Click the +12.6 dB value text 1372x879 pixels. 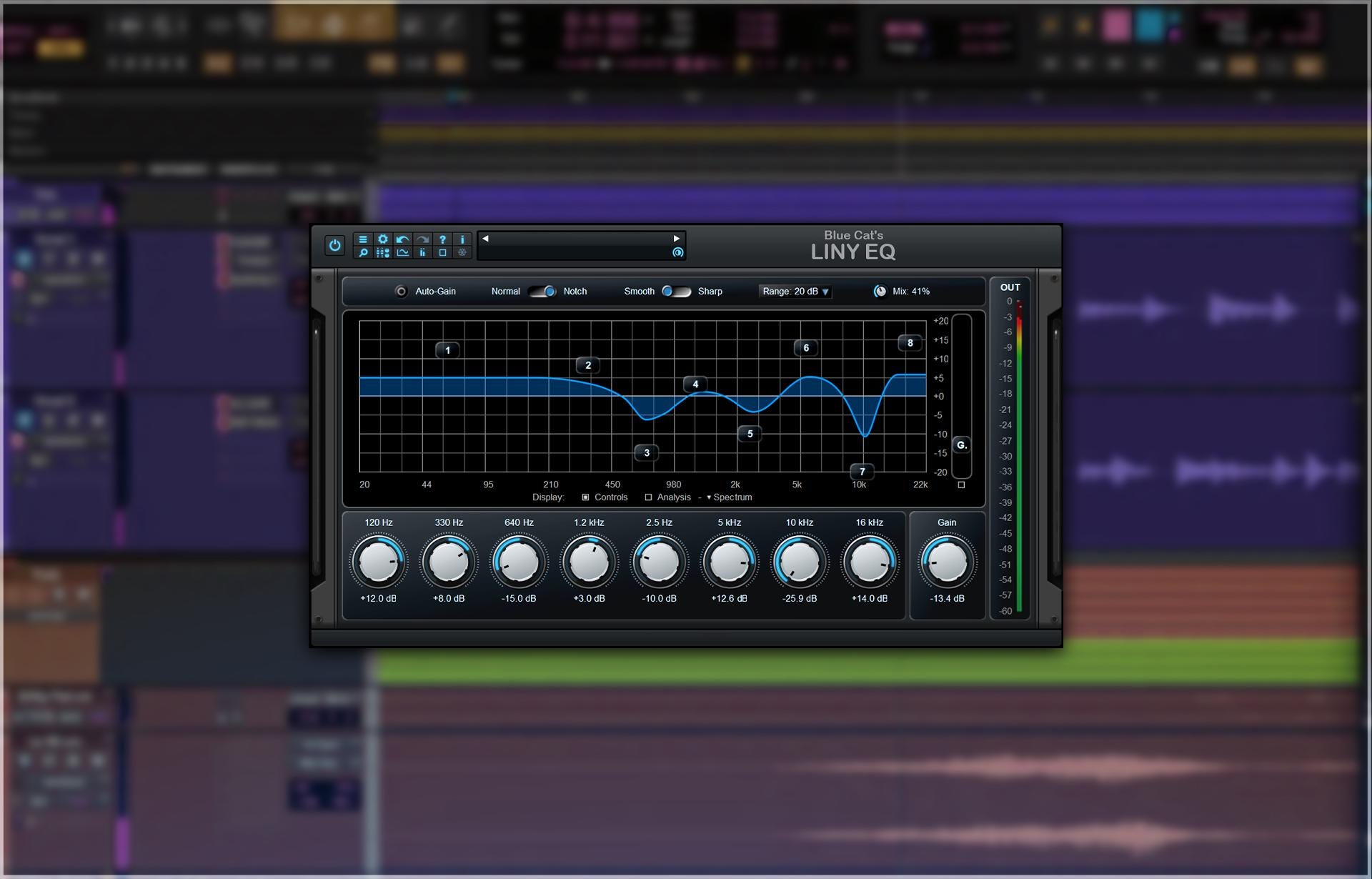coord(729,599)
